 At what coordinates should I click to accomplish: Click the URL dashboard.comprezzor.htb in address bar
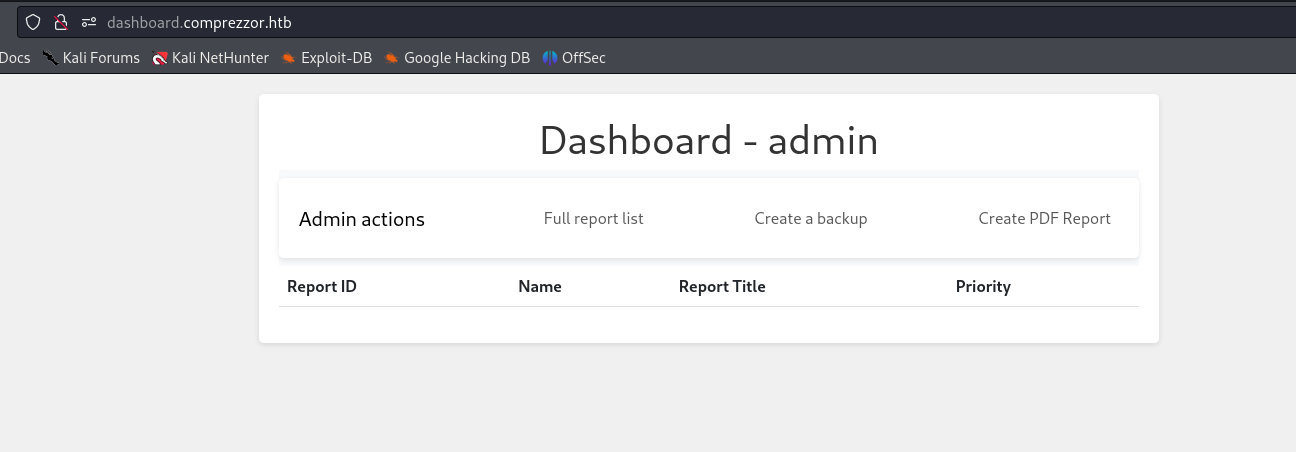(200, 21)
